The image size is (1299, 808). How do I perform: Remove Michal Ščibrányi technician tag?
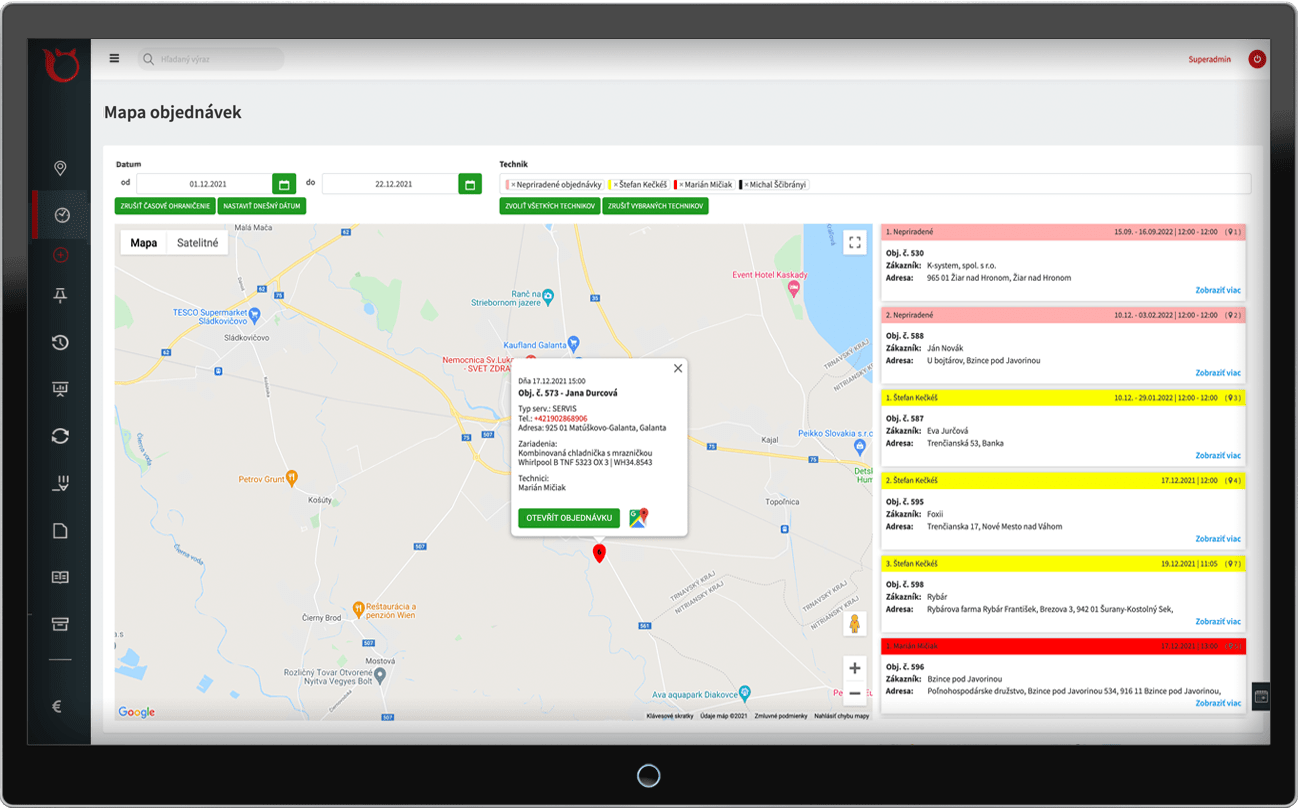[x=746, y=185]
